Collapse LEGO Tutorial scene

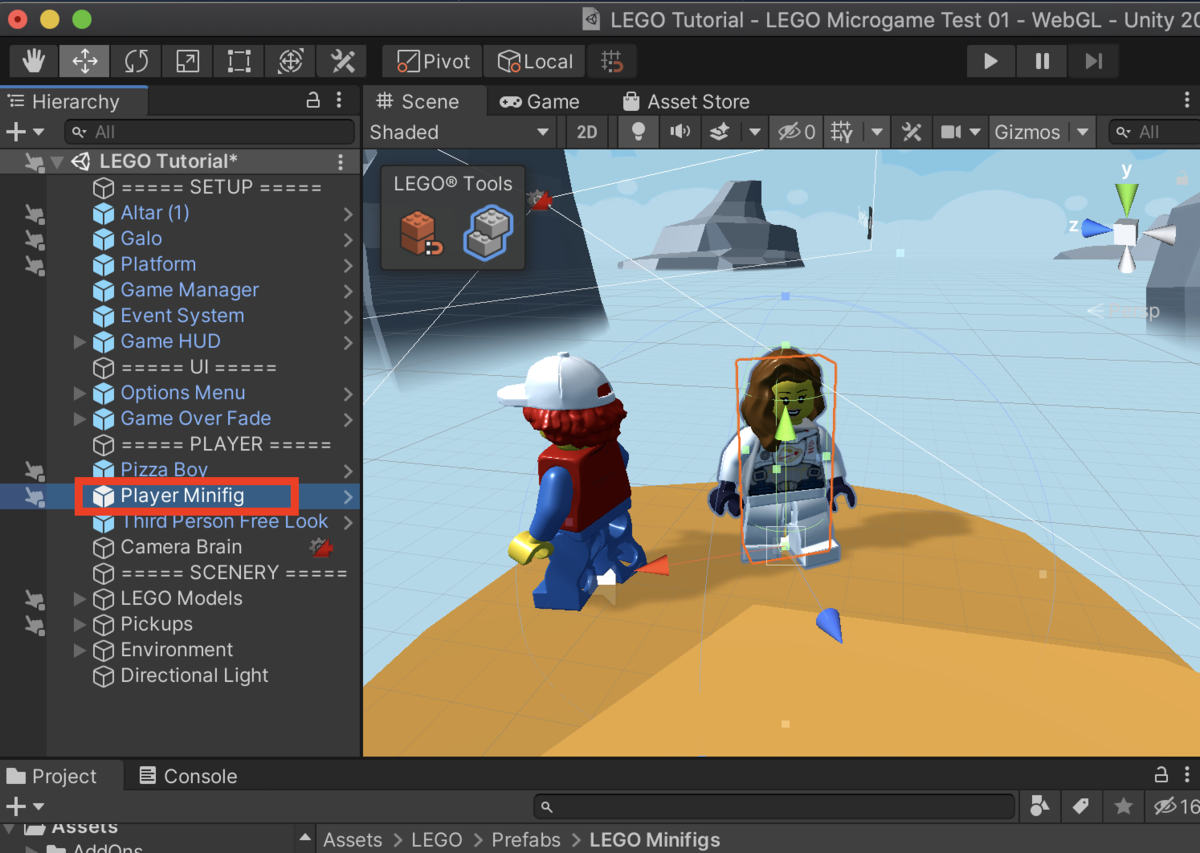tap(57, 161)
